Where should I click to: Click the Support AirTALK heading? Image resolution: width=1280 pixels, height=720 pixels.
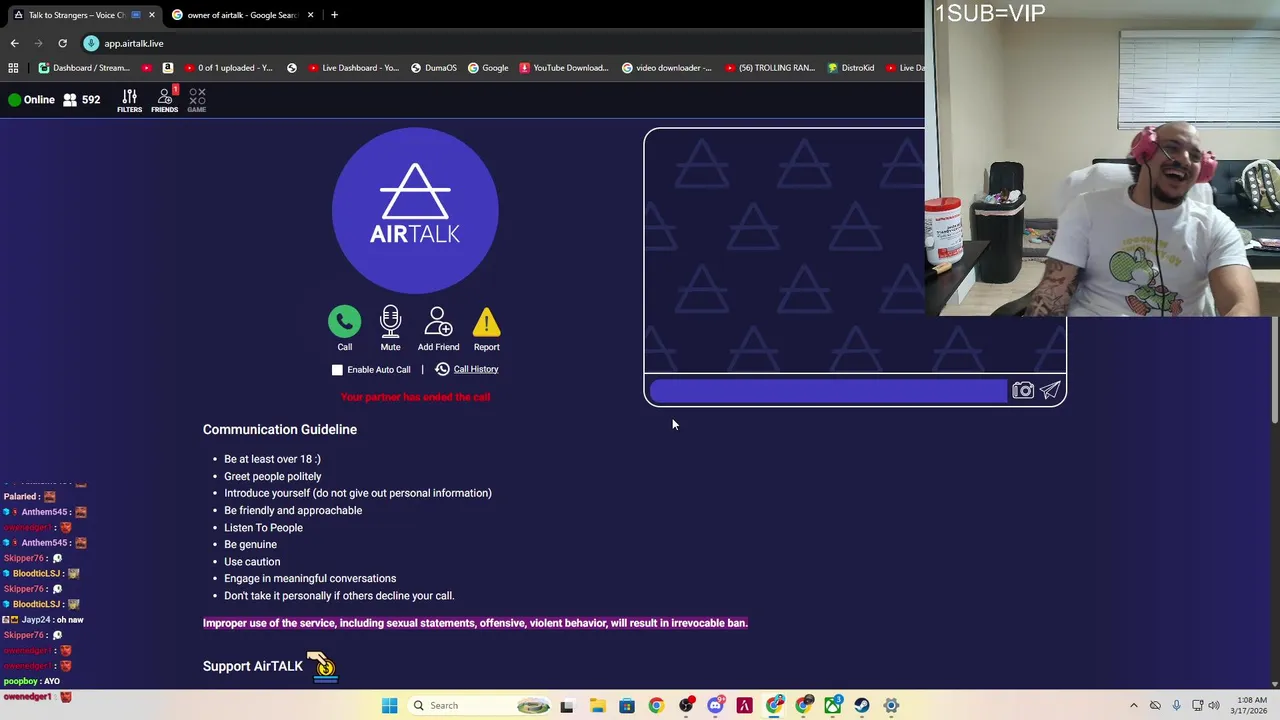[x=253, y=666]
